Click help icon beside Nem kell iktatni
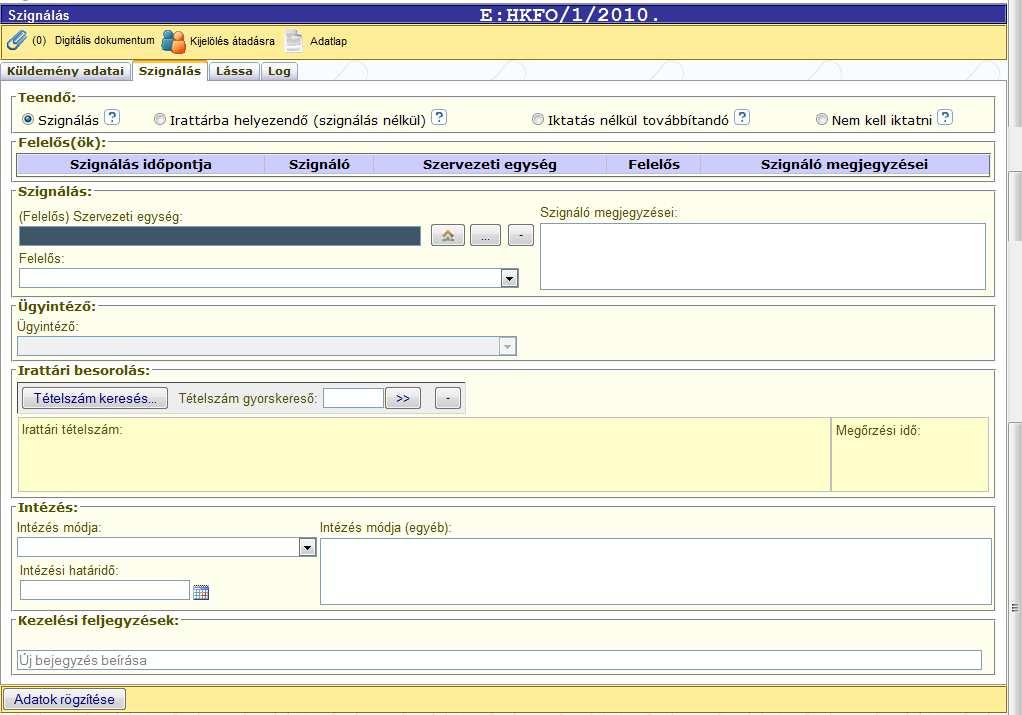1022x715 pixels. pyautogui.click(x=945, y=117)
